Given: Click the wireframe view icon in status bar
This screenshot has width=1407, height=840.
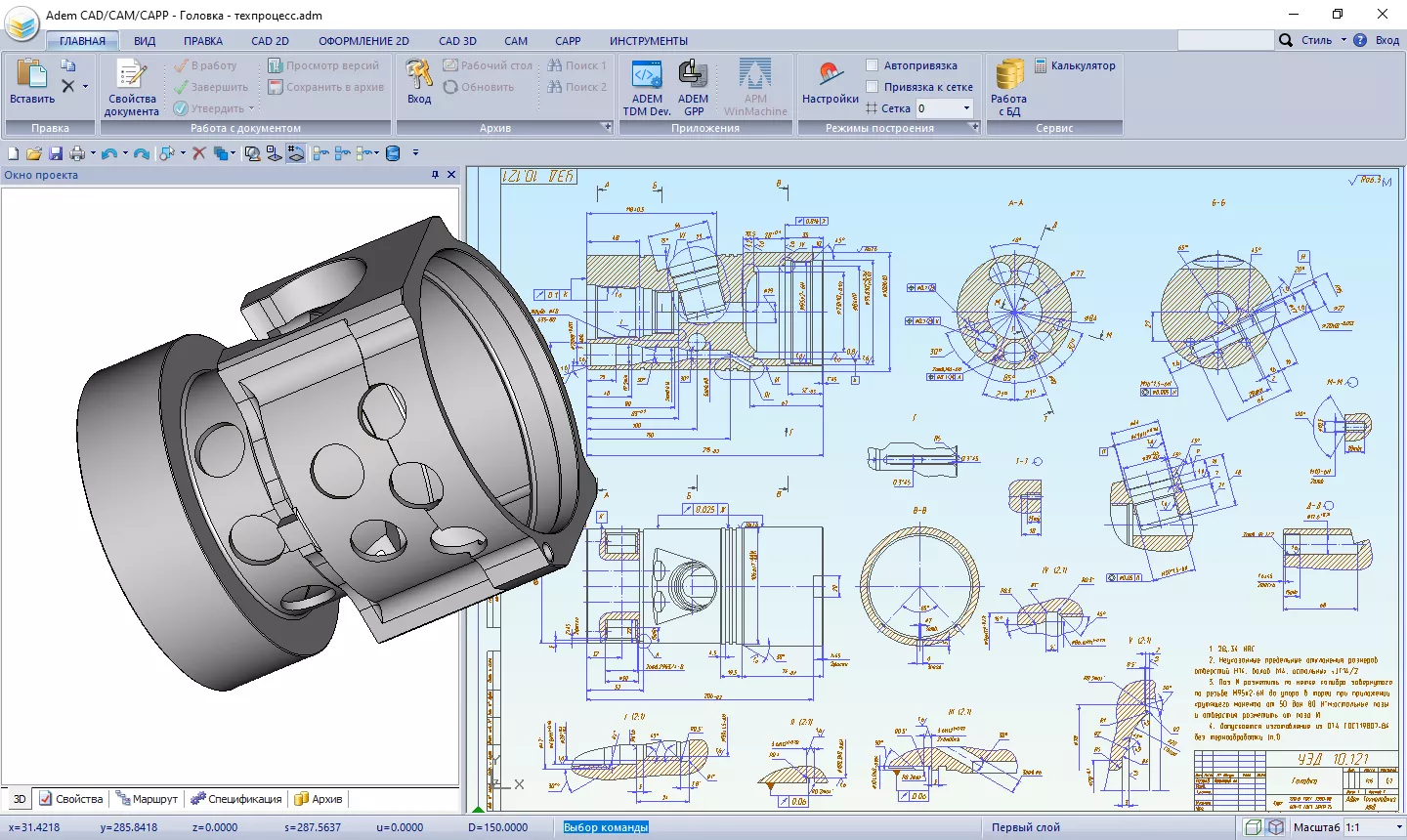Looking at the screenshot, I should tap(1254, 827).
